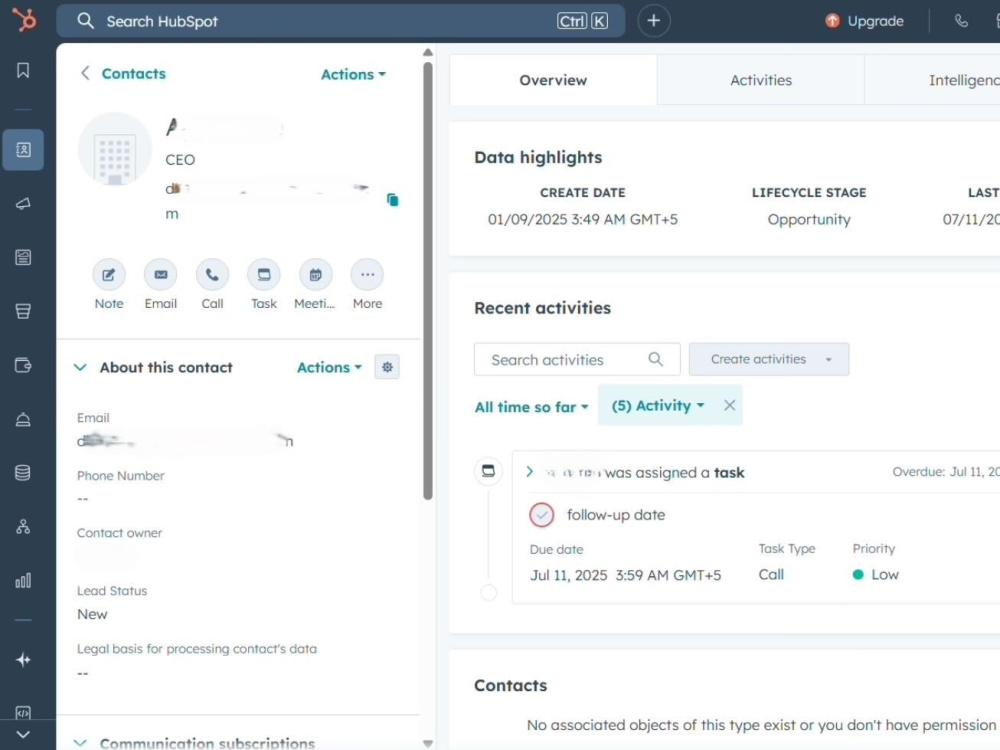Click the Opportunity lifecycle stage value

(809, 219)
